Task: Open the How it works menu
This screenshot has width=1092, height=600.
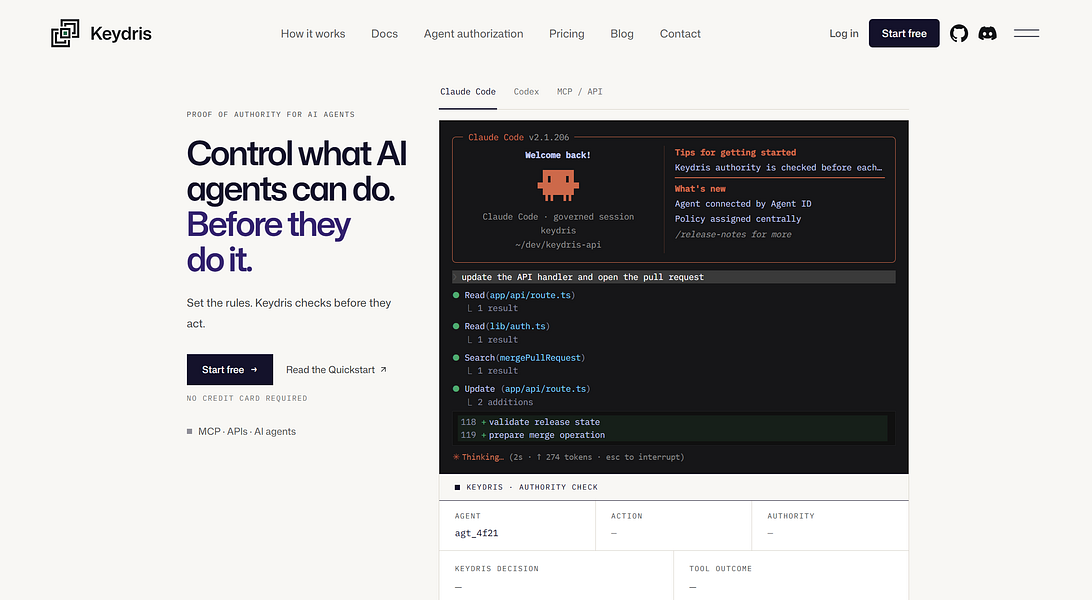Action: tap(313, 33)
